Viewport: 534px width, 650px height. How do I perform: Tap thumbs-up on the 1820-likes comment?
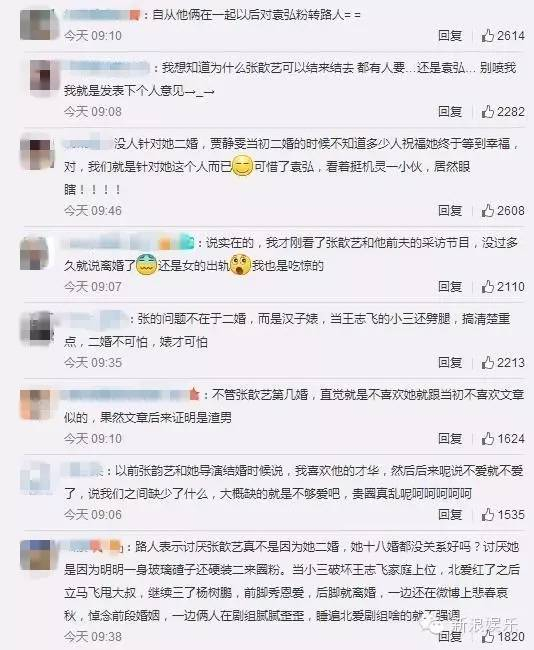(x=488, y=637)
